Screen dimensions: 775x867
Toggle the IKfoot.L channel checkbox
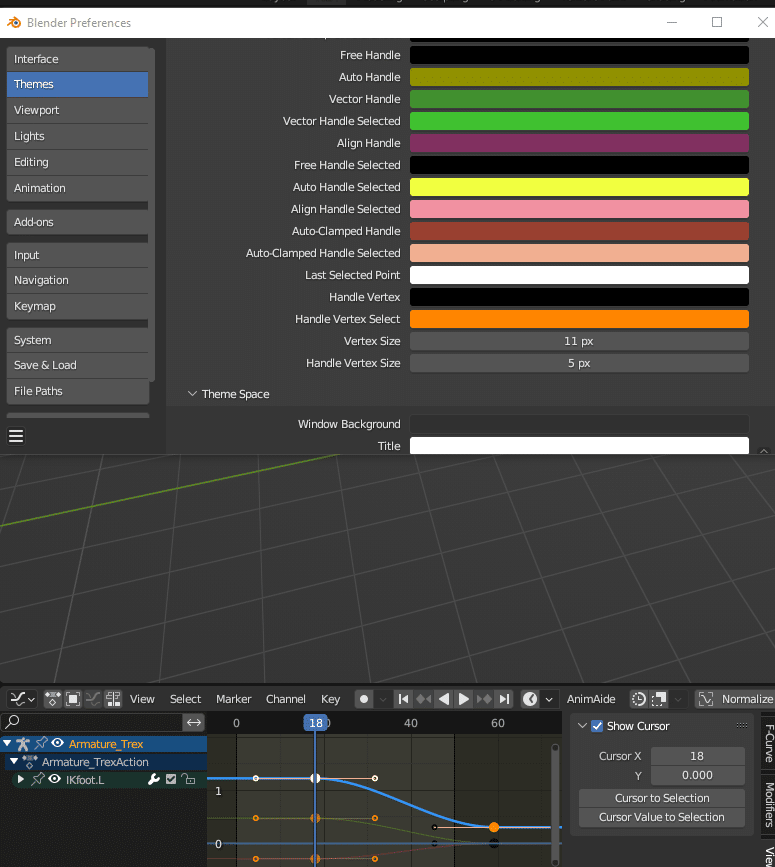(171, 779)
